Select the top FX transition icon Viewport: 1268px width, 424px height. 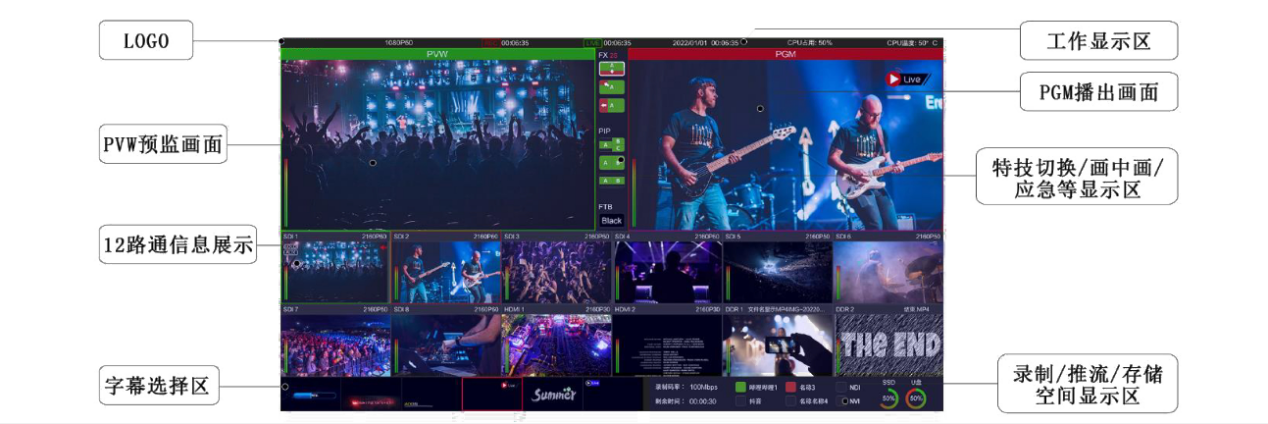(x=611, y=69)
